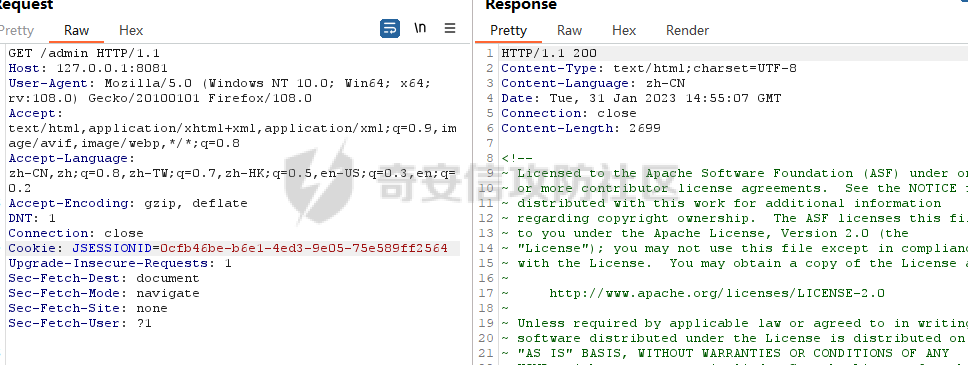This screenshot has width=968, height=365.
Task: Select the Response Raw tab
Action: pos(569,30)
